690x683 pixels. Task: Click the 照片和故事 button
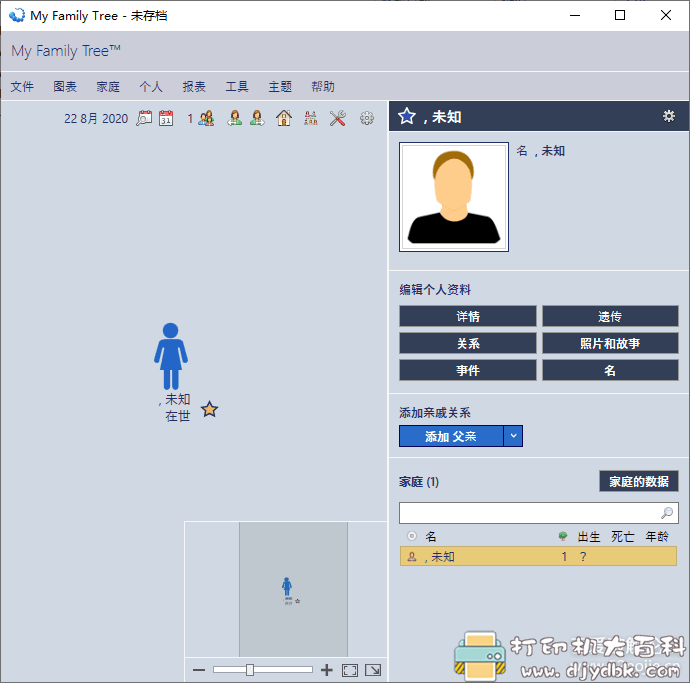coord(610,343)
